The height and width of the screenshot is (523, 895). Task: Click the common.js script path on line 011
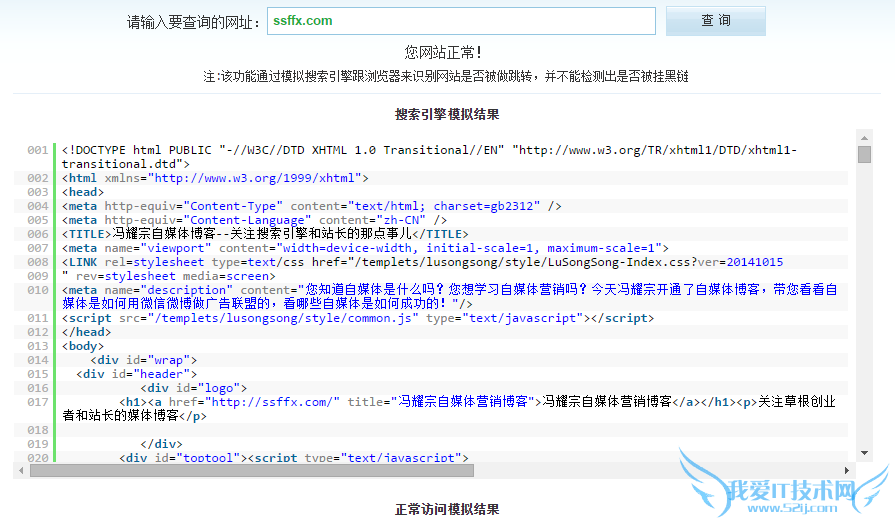tap(283, 318)
